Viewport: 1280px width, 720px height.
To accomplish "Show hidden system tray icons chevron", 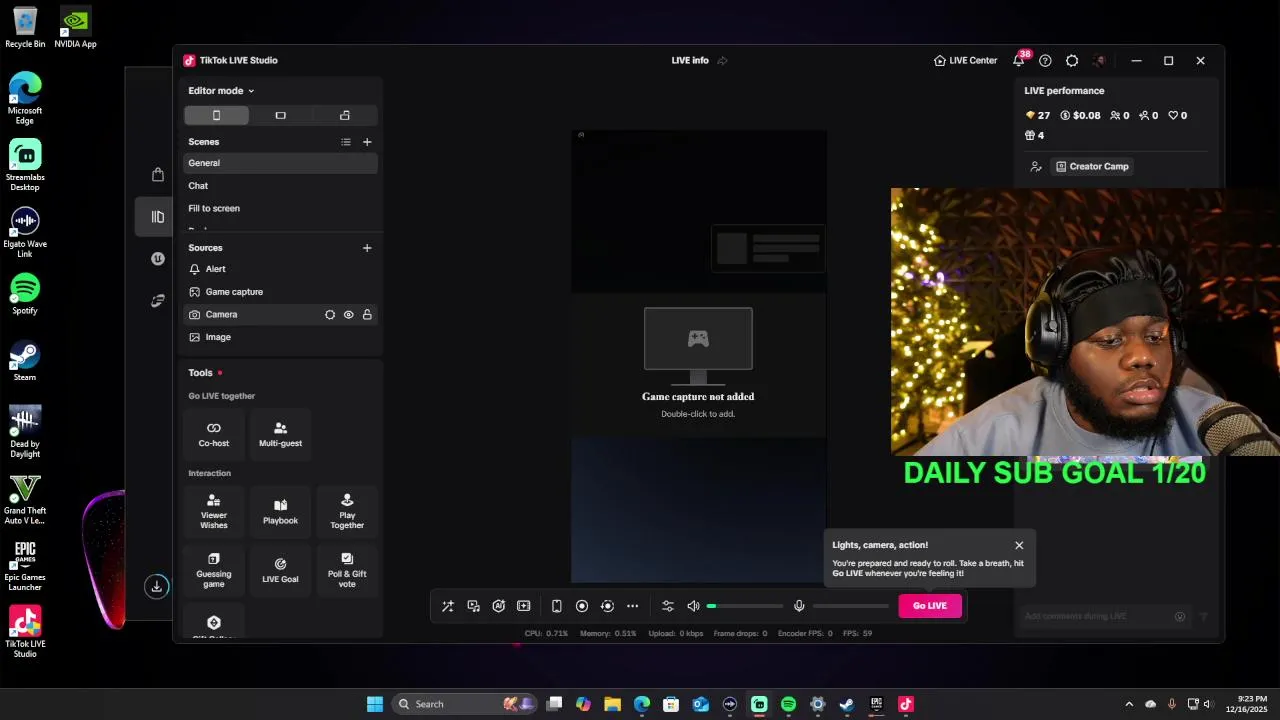I will pos(1129,704).
